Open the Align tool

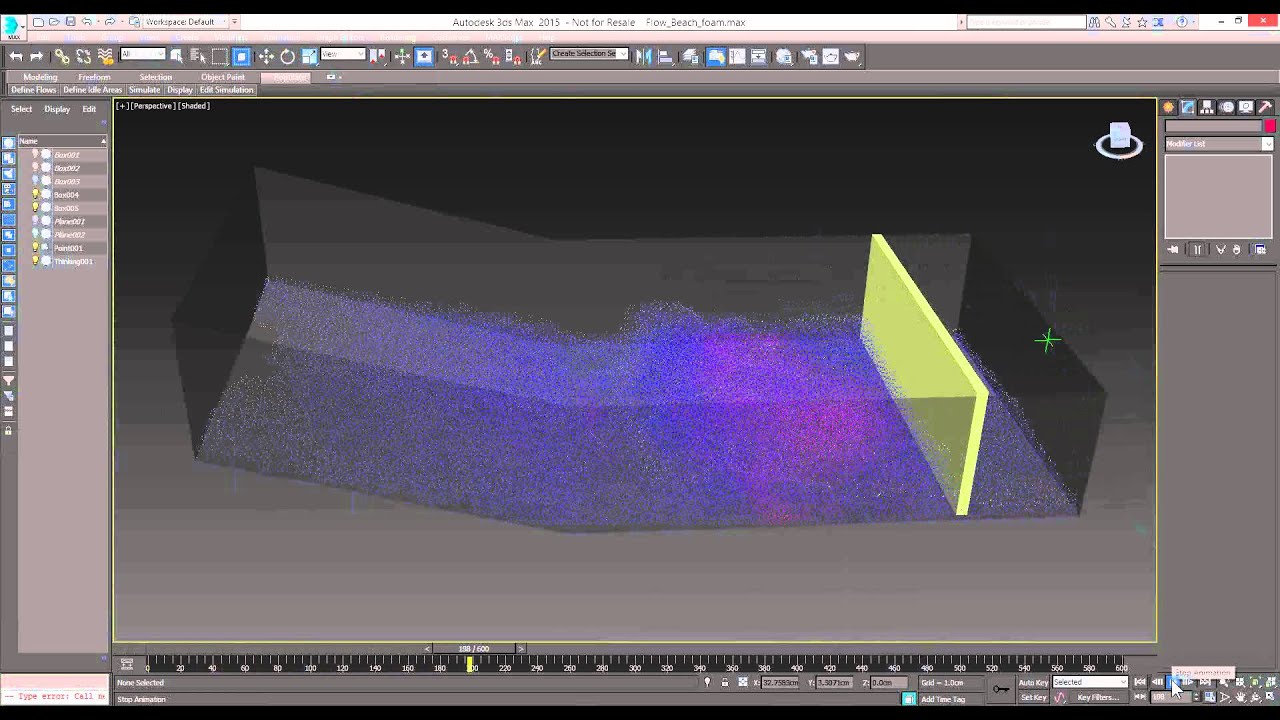click(x=666, y=57)
